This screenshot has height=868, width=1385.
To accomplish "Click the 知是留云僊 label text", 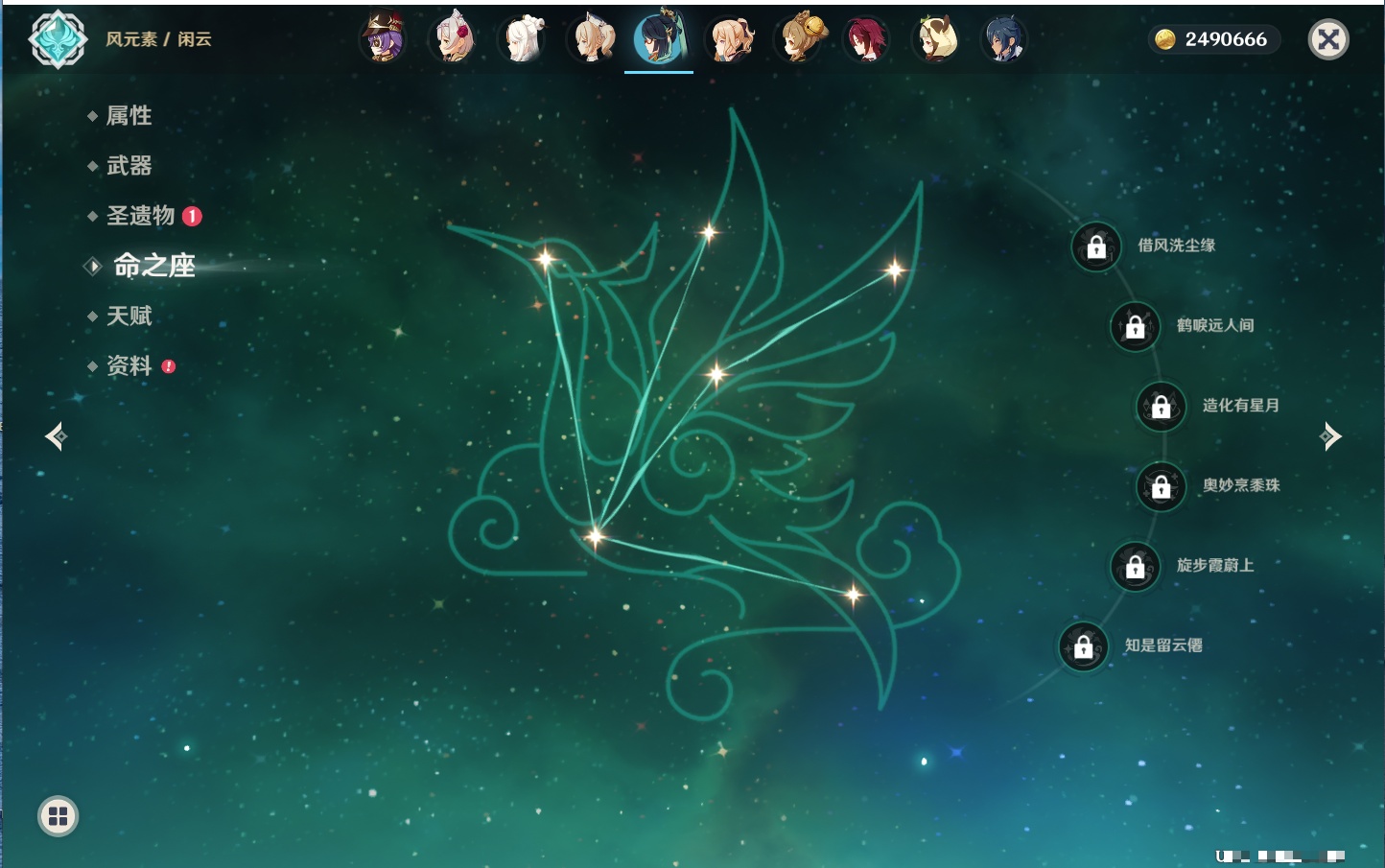I will coord(1163,645).
